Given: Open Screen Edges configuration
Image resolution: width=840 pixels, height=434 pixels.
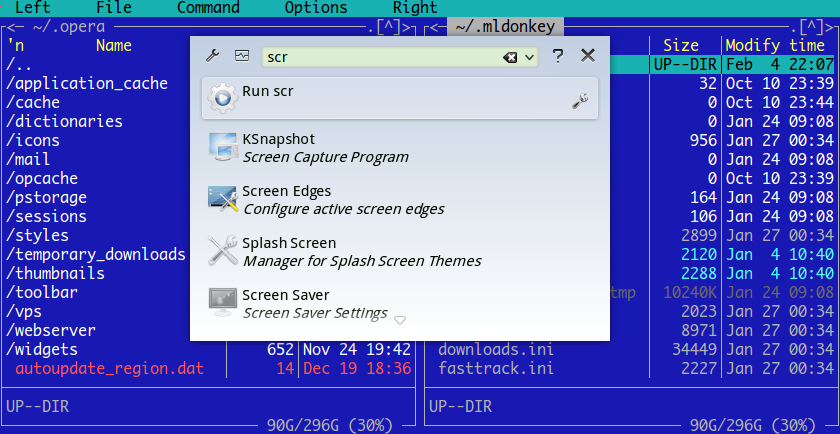Looking at the screenshot, I should tap(400, 200).
